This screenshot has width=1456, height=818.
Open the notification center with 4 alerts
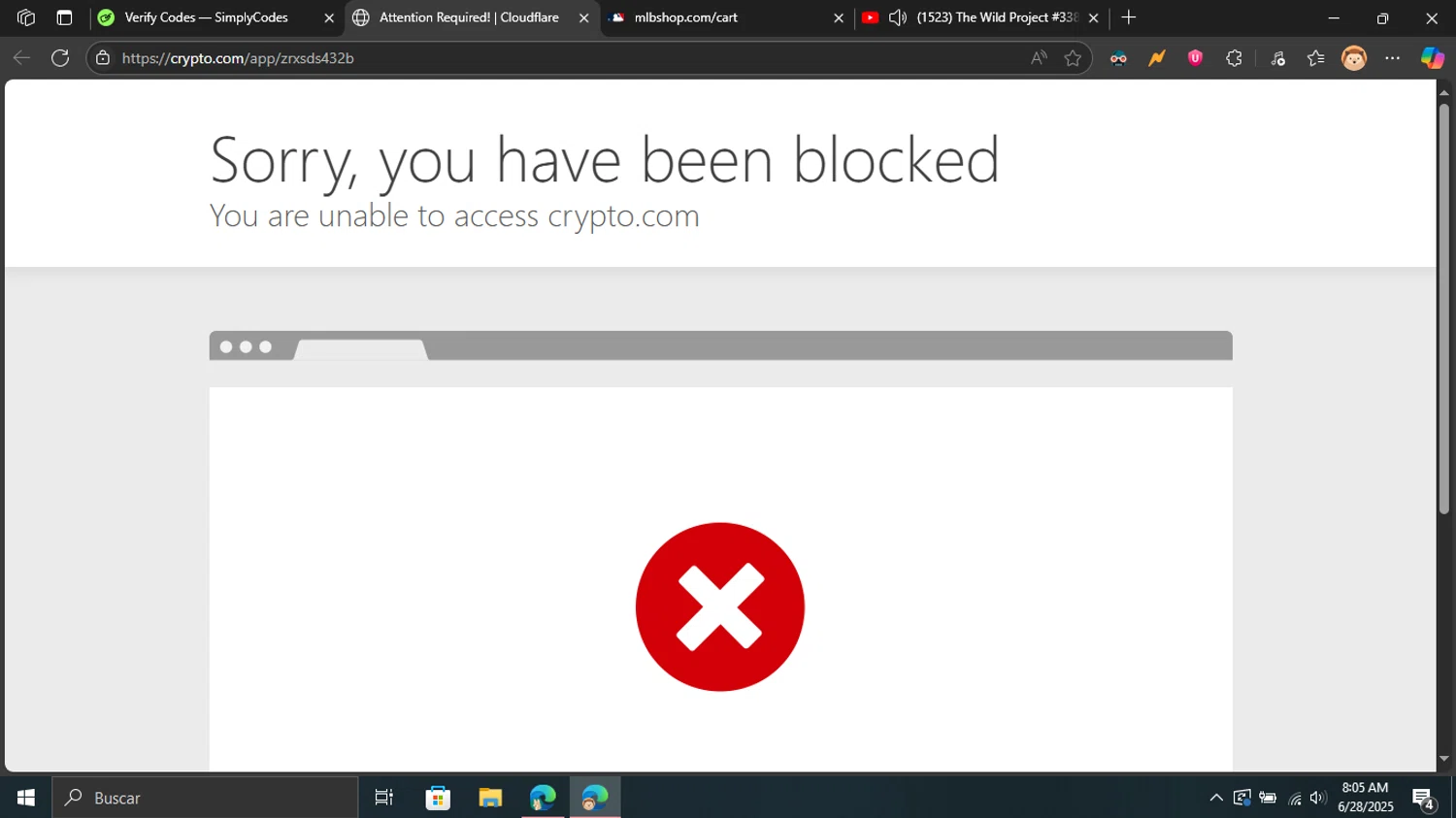point(1425,799)
